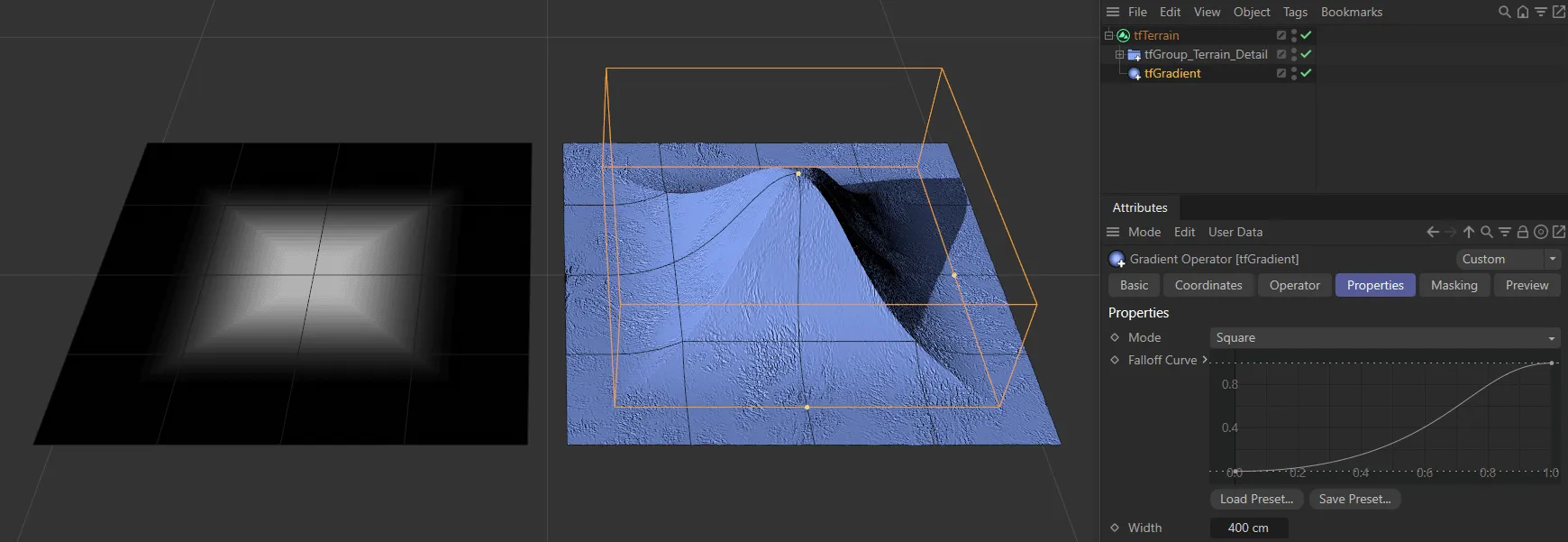This screenshot has height=542, width=1568.
Task: Open View menu in the Object Manager
Action: pyautogui.click(x=1207, y=12)
